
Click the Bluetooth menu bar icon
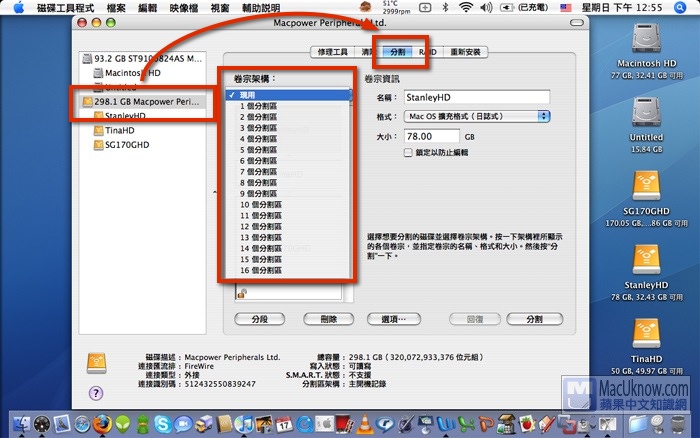click(445, 7)
